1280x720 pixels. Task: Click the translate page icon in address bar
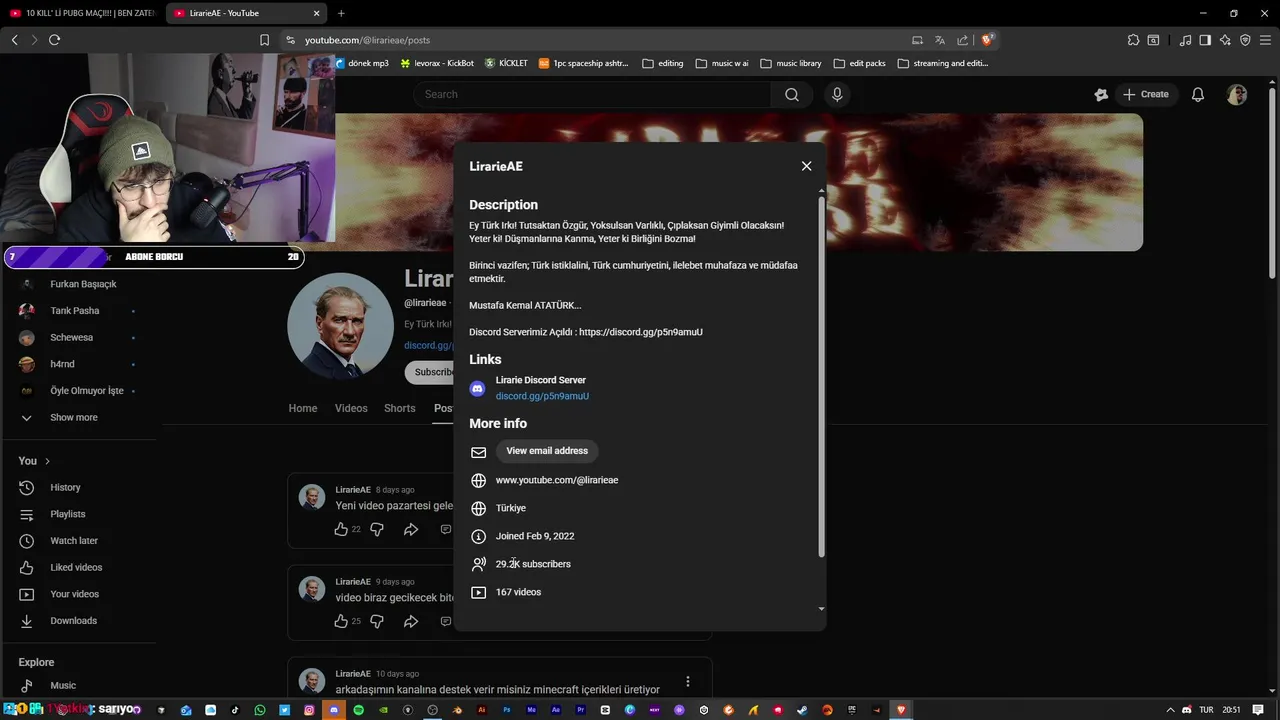coord(940,40)
